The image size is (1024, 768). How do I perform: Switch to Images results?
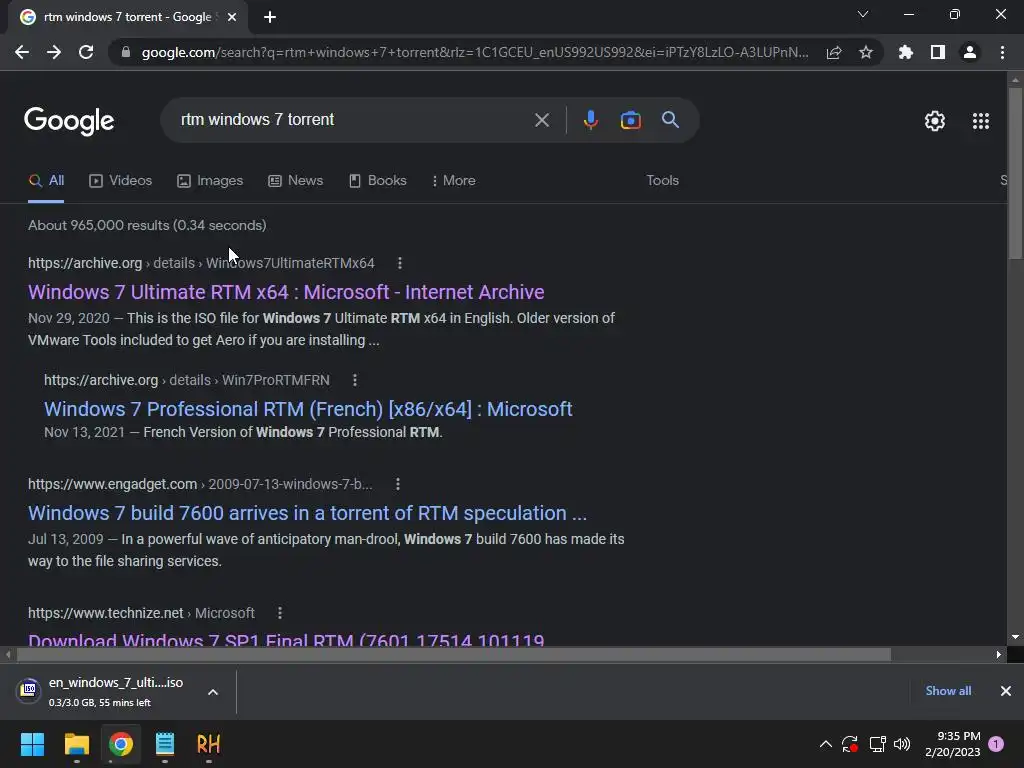click(x=210, y=181)
